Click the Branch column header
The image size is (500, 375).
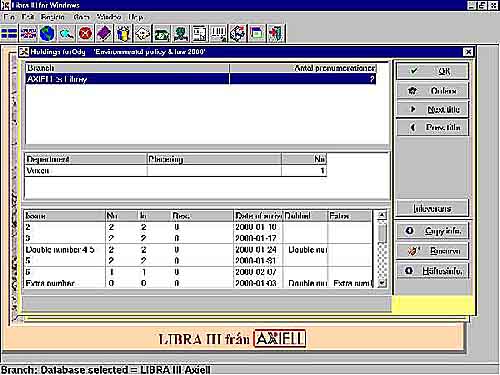click(x=128, y=68)
